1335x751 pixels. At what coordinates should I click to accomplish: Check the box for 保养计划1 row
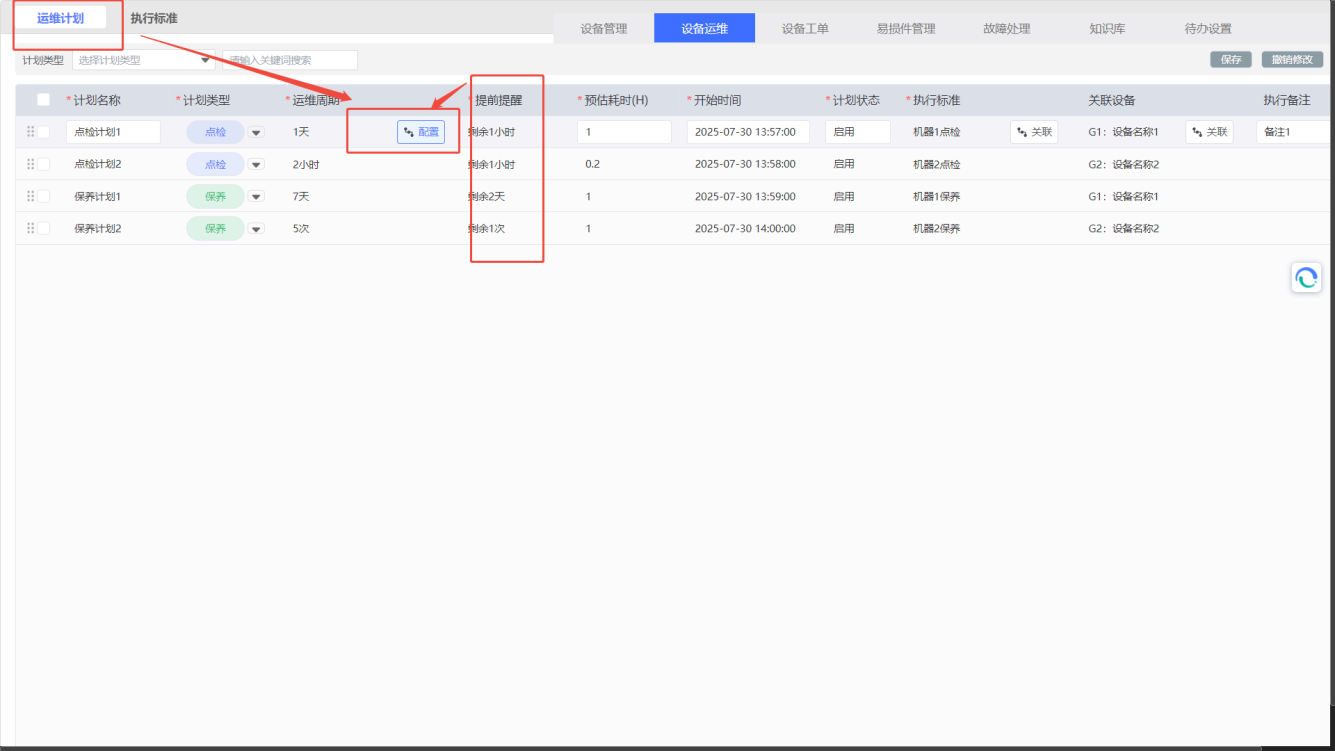pos(44,196)
